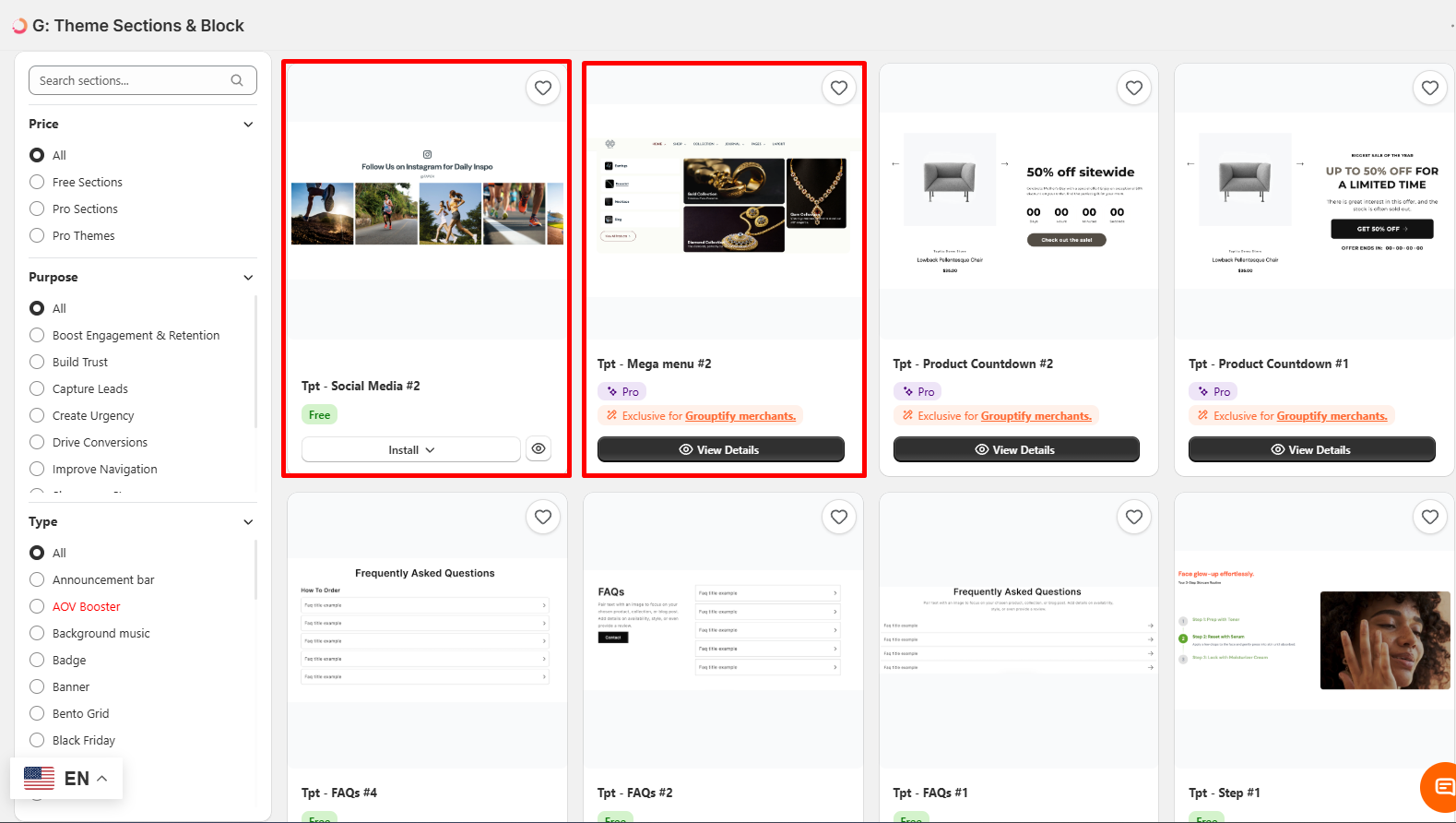Select Drive Conversions purpose option
1456x823 pixels.
[x=37, y=442]
